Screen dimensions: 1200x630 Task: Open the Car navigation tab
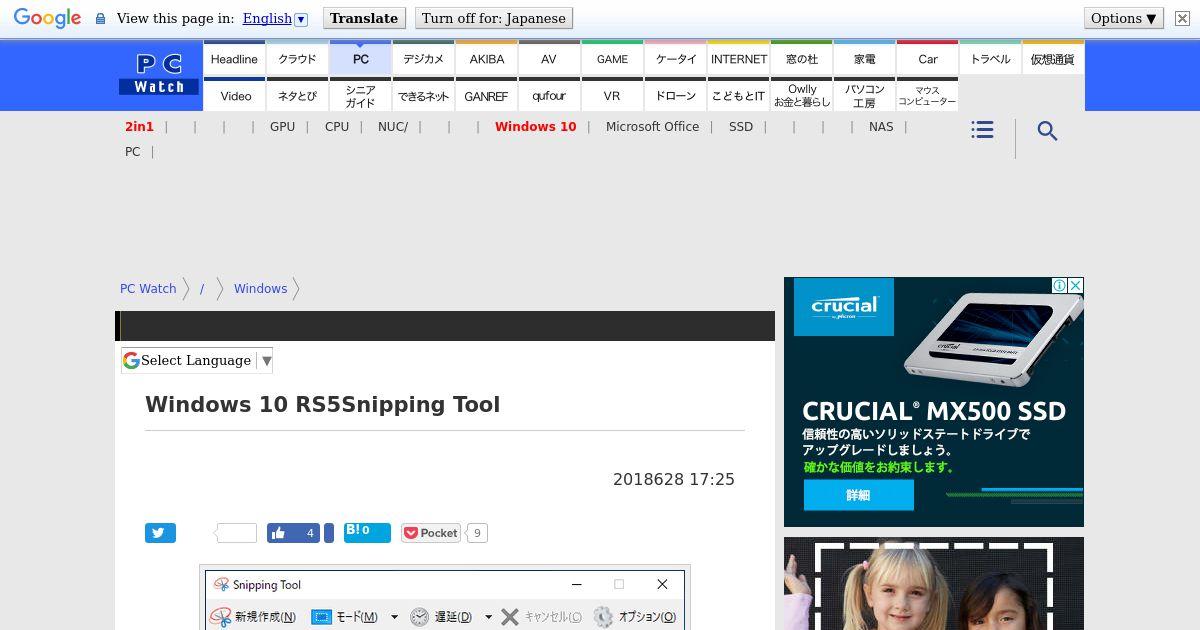[927, 59]
